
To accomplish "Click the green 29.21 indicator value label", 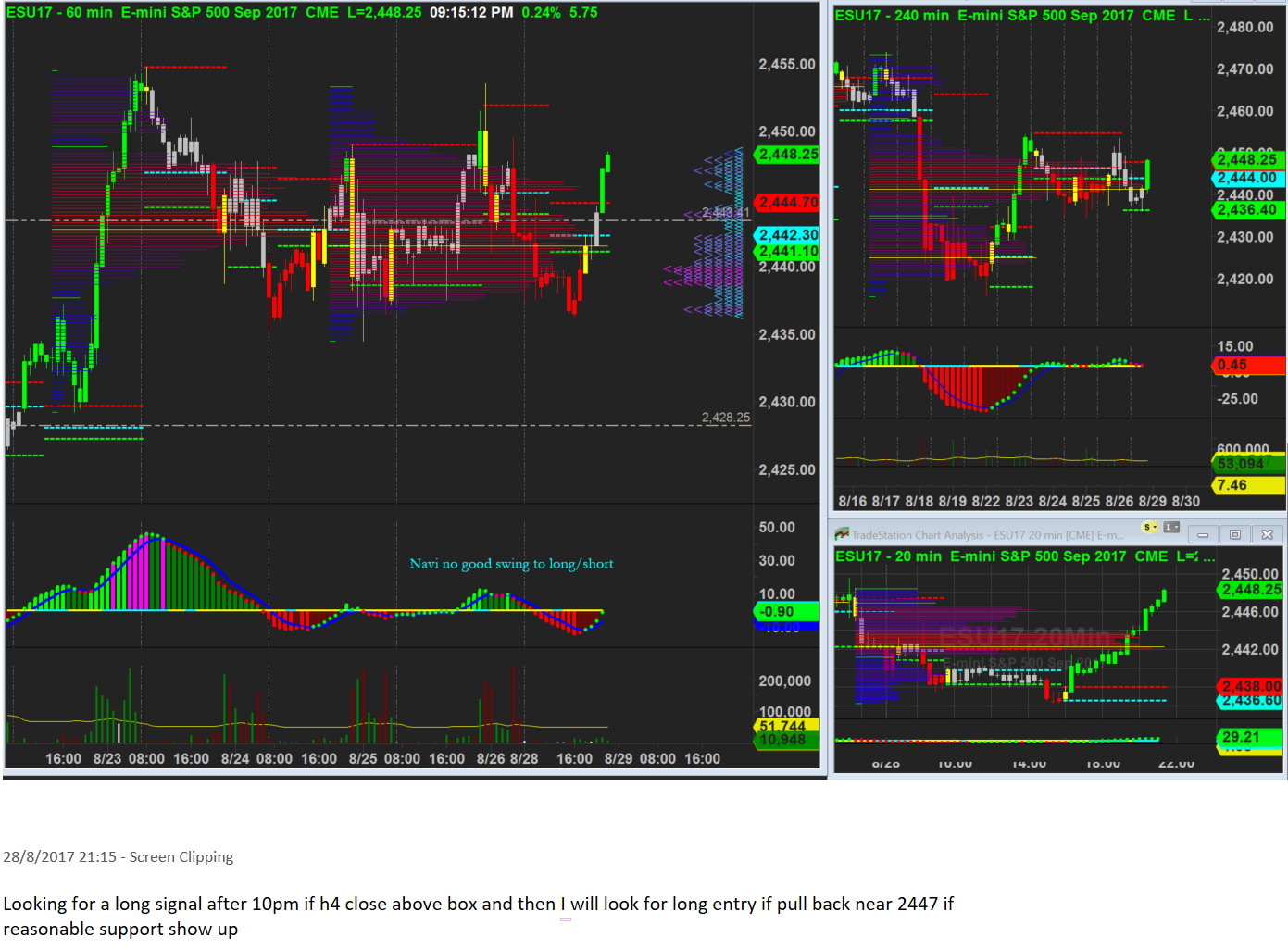I will point(1251,738).
